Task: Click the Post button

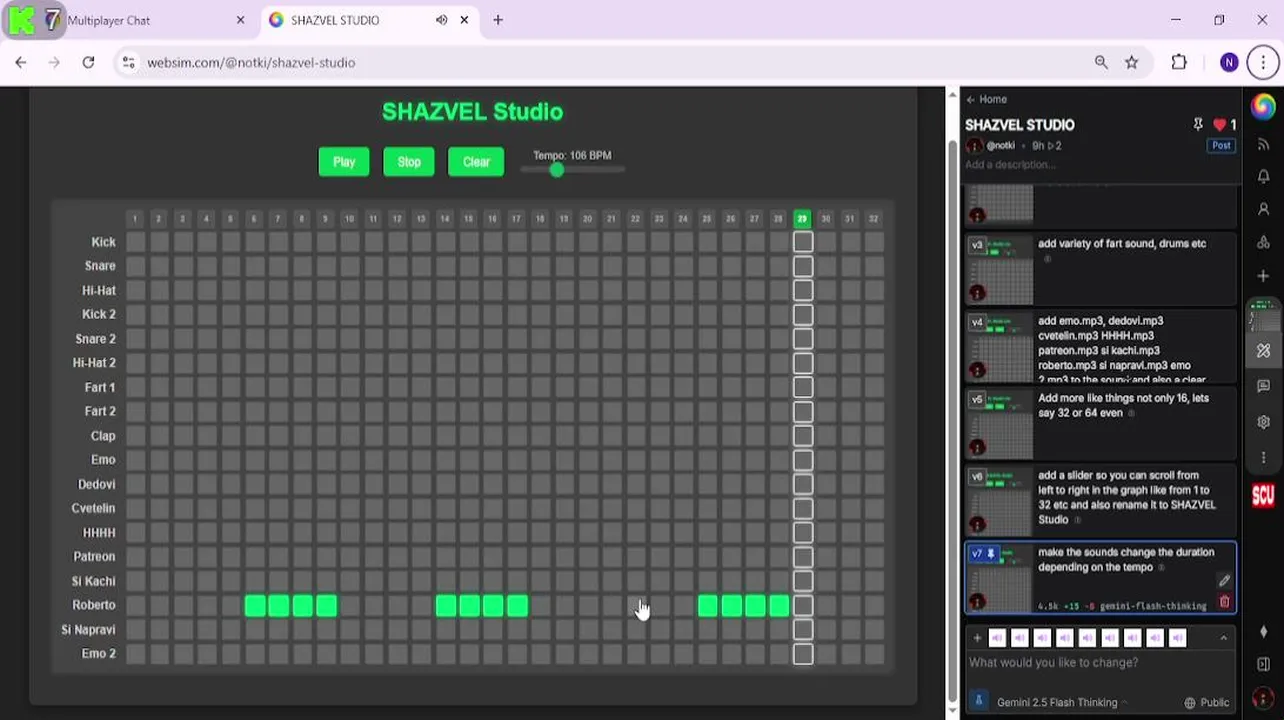Action: (1221, 145)
